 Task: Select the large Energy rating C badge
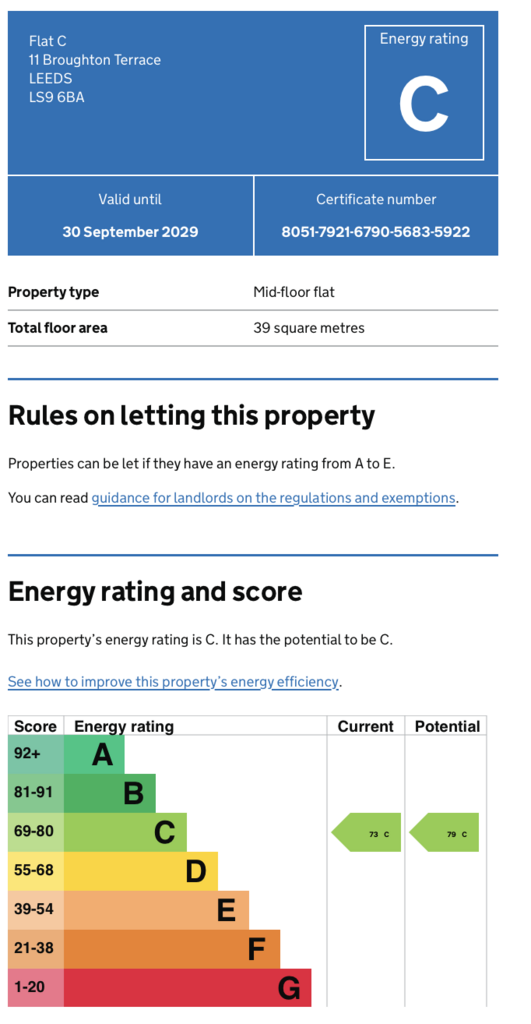tap(424, 93)
